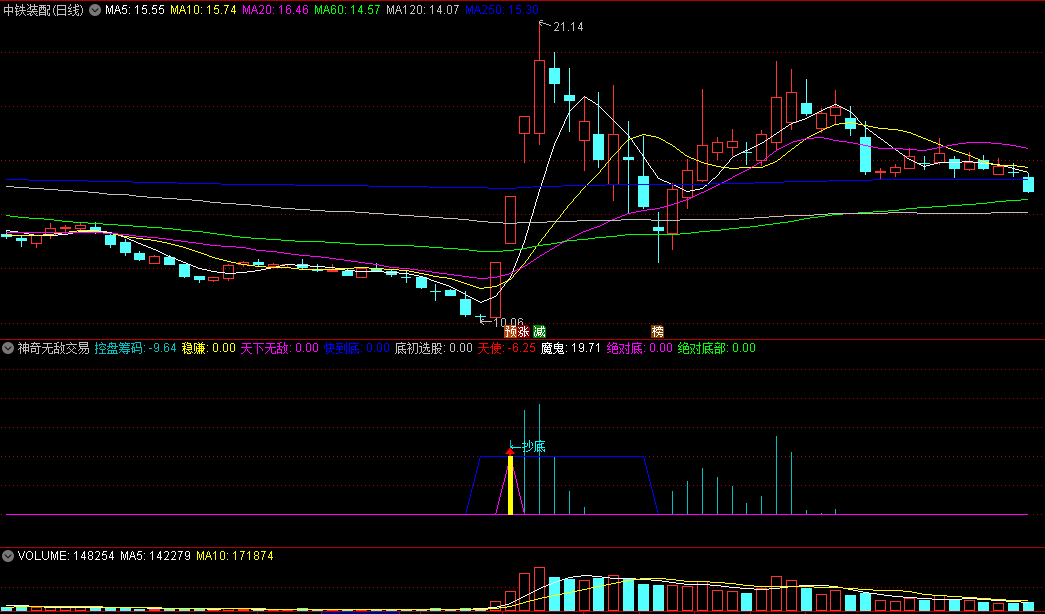
Task: Click the magenta 绝对底: 0.00 value
Action: [x=640, y=348]
